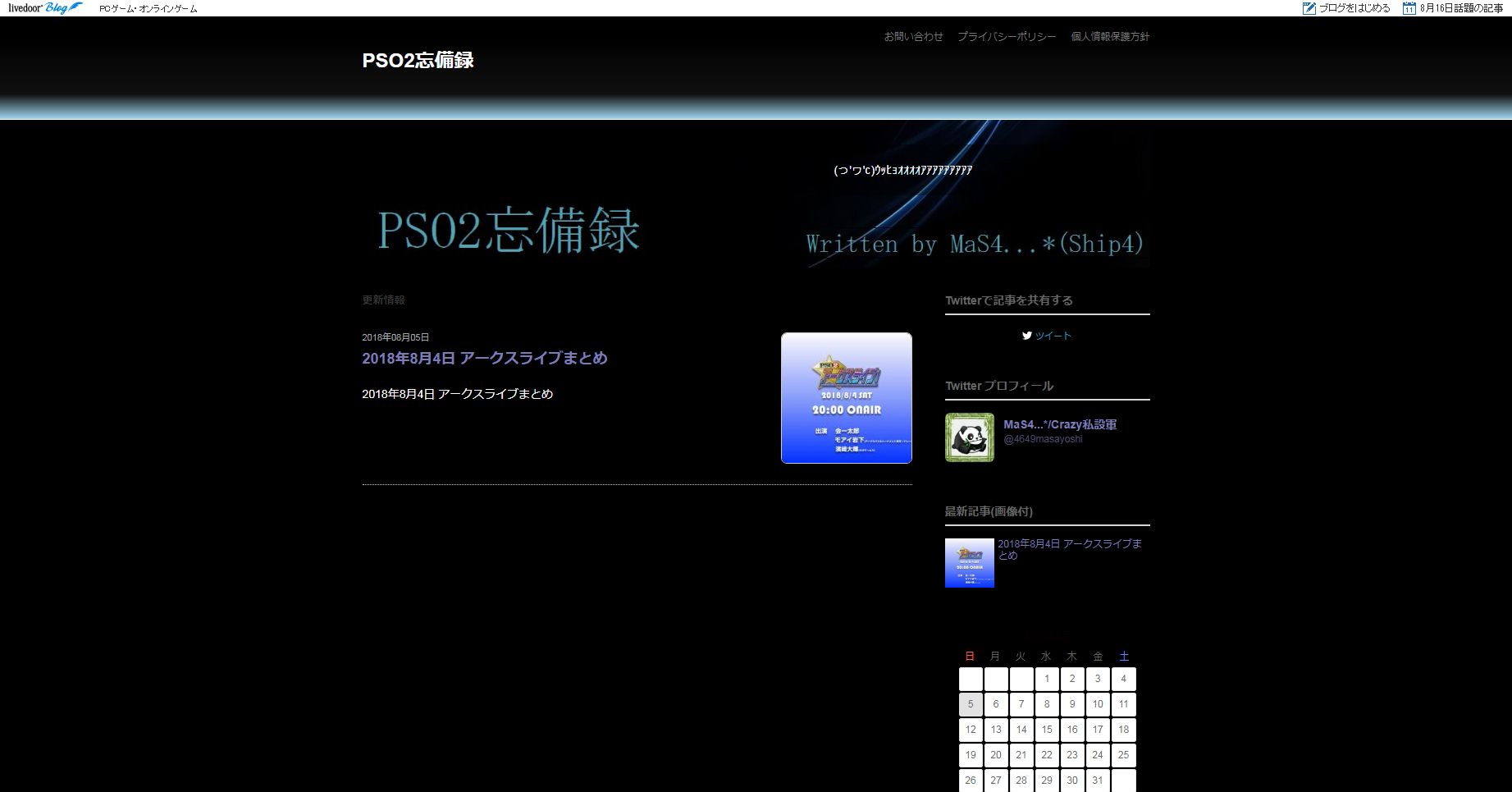Click the article summary text under the title
The height and width of the screenshot is (792, 1512).
click(x=458, y=394)
